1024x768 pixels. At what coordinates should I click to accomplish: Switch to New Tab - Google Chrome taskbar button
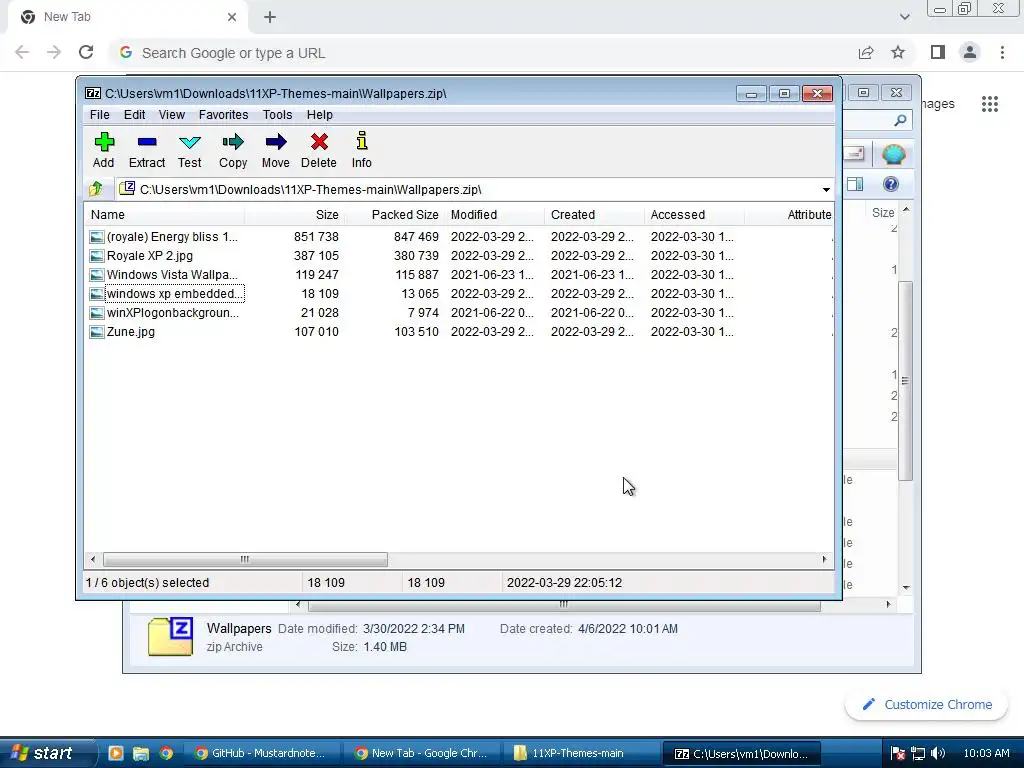tap(421, 753)
